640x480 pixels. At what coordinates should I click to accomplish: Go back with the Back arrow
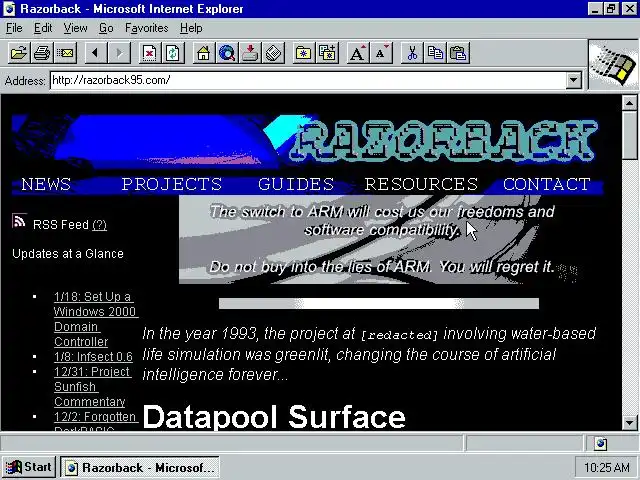(96, 53)
